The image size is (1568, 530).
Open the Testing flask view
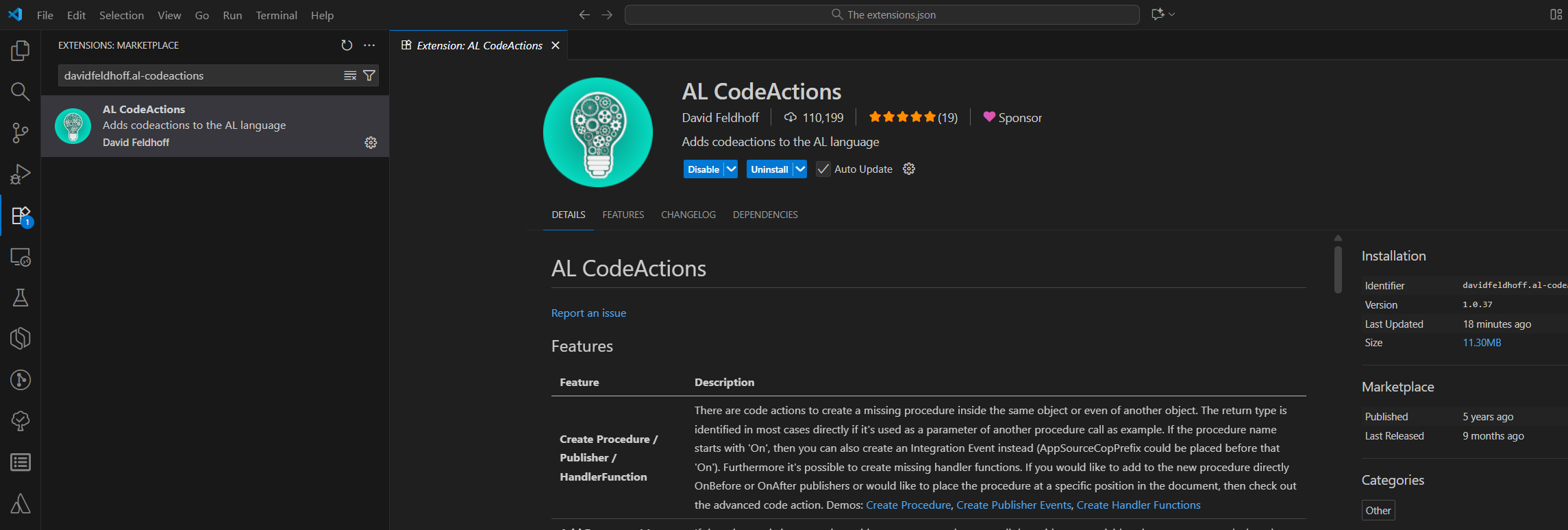[21, 298]
